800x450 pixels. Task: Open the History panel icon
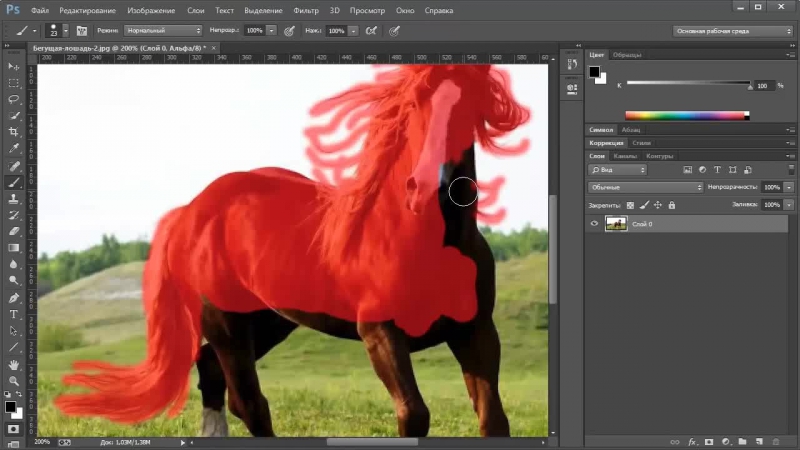[x=572, y=64]
